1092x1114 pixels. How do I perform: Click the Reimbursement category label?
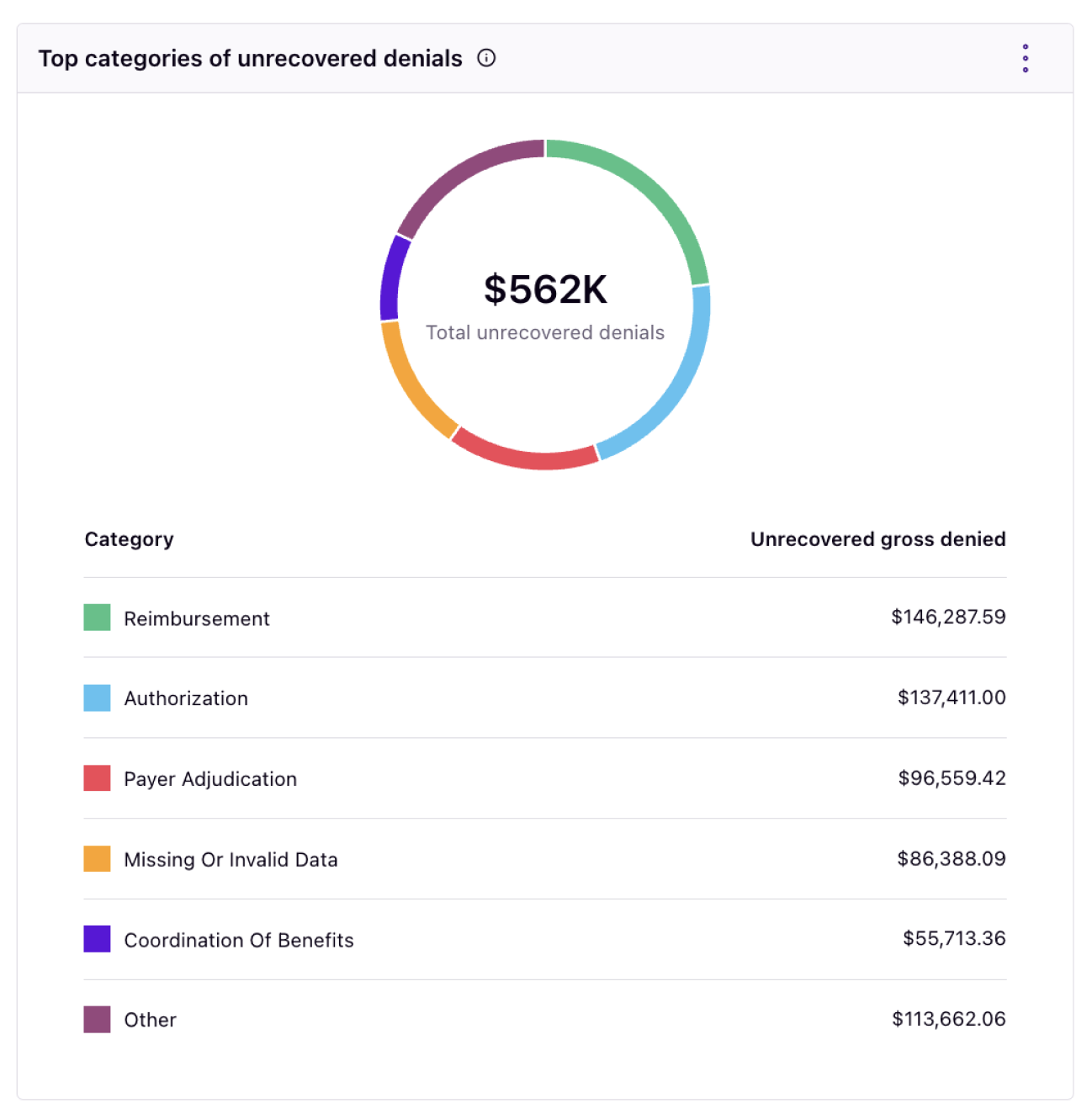[197, 618]
